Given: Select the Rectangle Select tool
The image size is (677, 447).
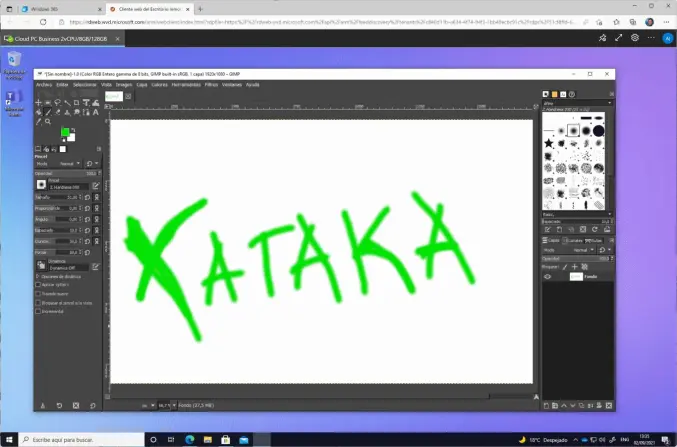Looking at the screenshot, I should coord(47,103).
